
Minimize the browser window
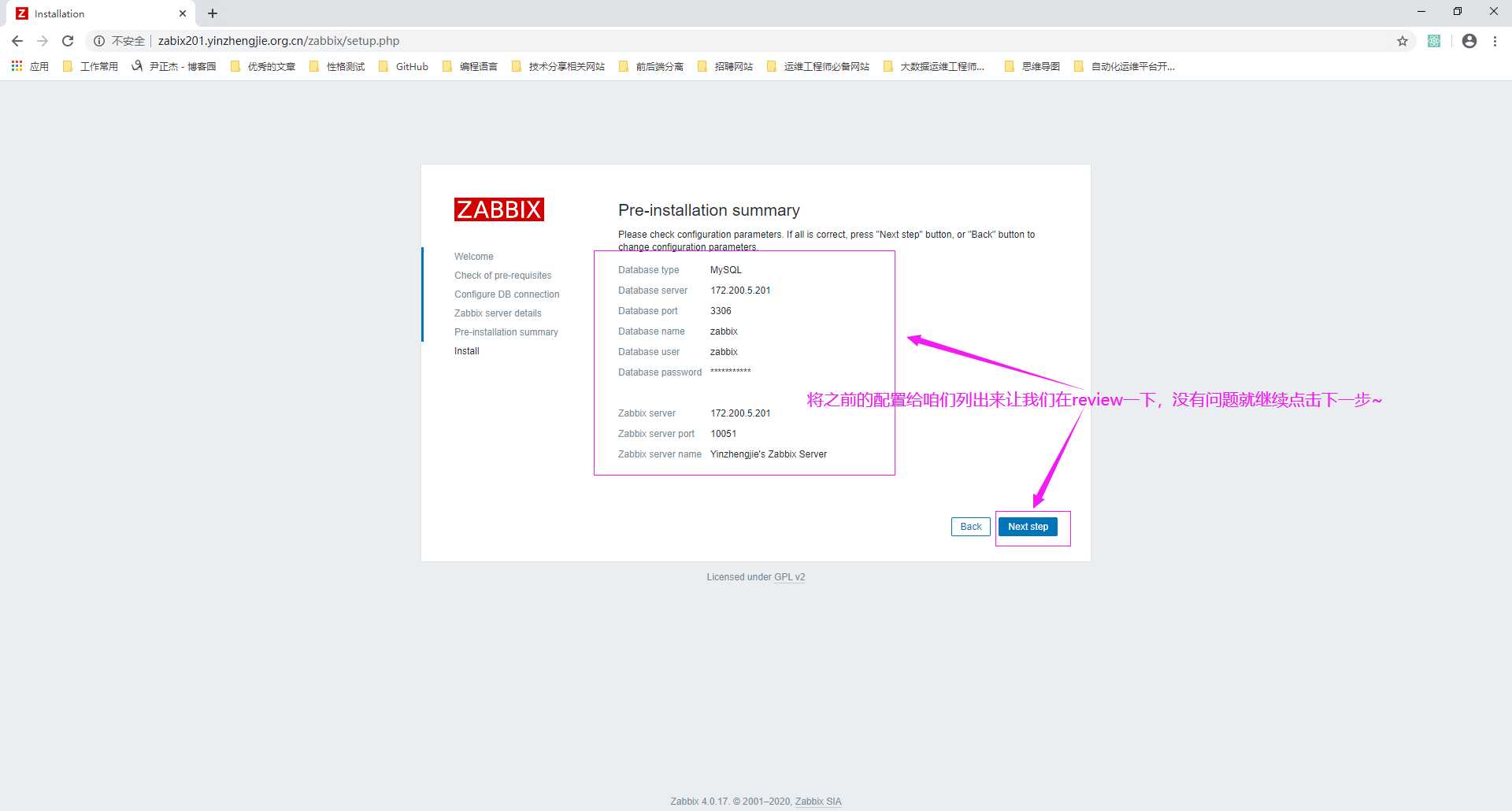[1421, 12]
